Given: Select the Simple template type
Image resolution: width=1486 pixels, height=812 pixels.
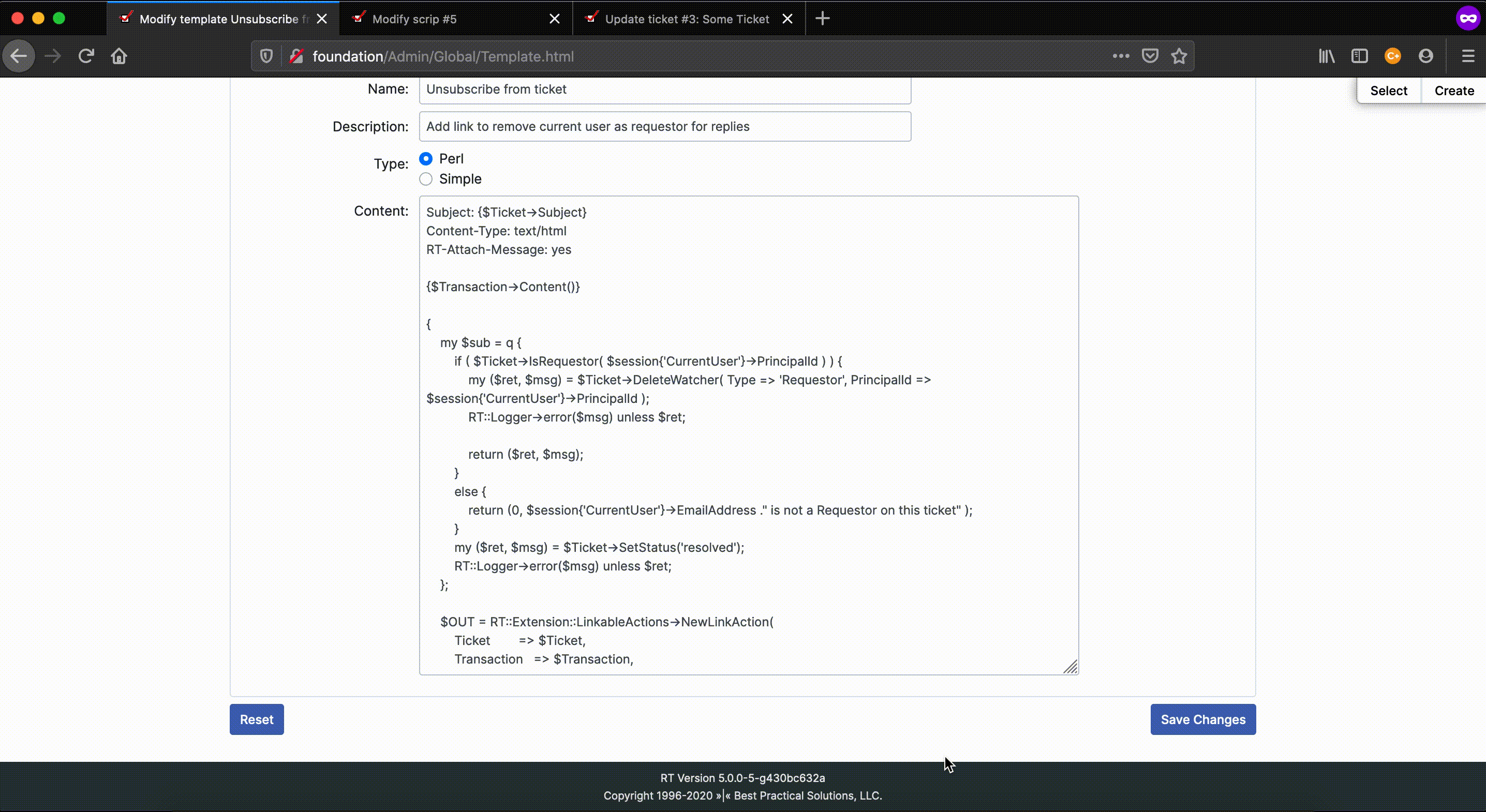Looking at the screenshot, I should coord(426,179).
